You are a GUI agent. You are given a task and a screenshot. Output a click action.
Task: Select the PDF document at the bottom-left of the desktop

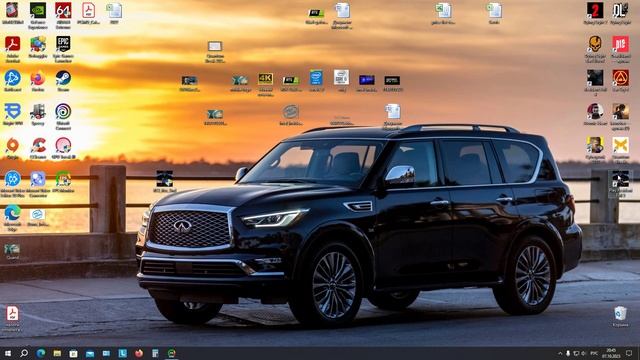coord(12,318)
